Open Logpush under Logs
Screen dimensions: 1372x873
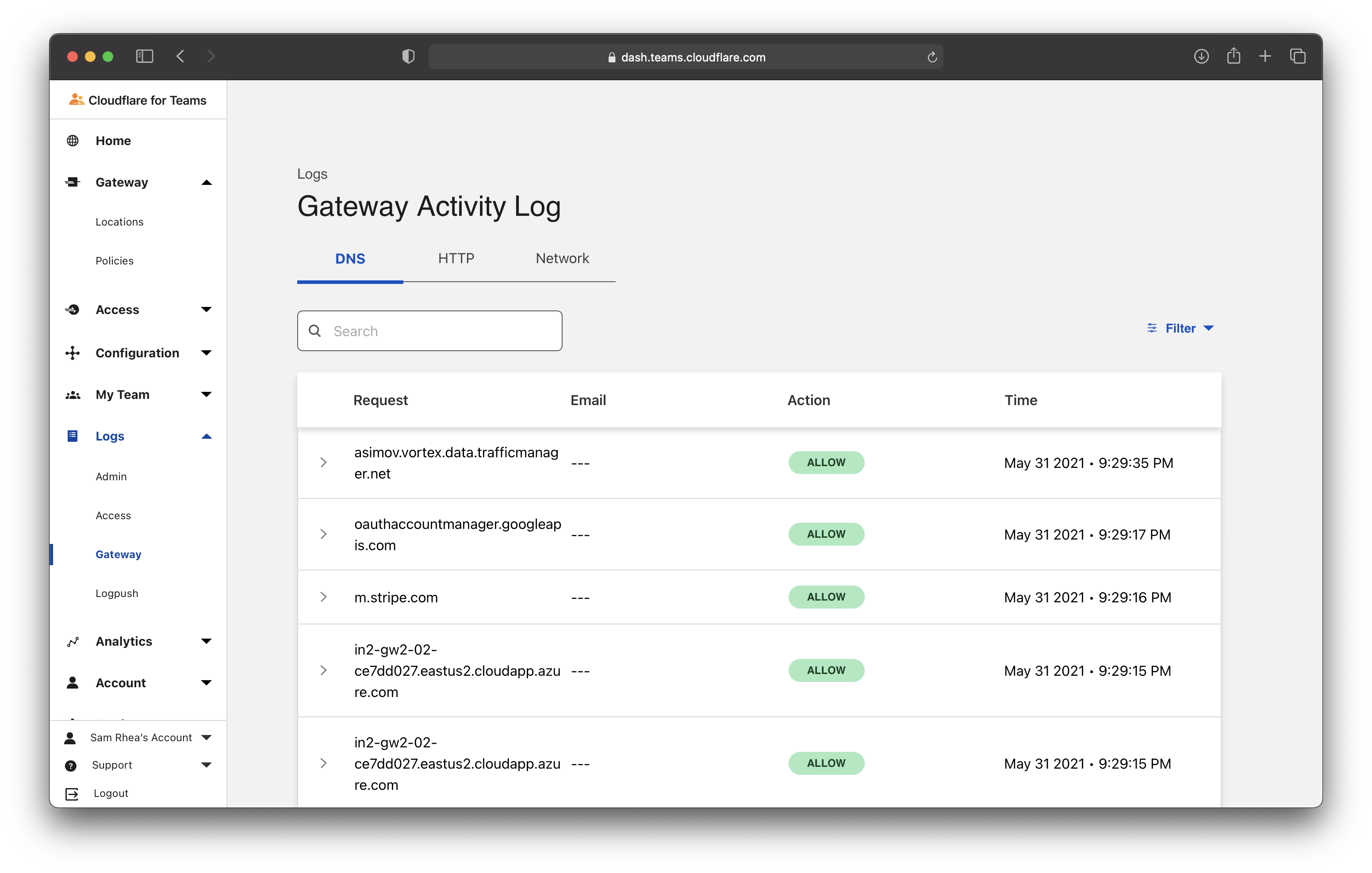pyautogui.click(x=117, y=593)
